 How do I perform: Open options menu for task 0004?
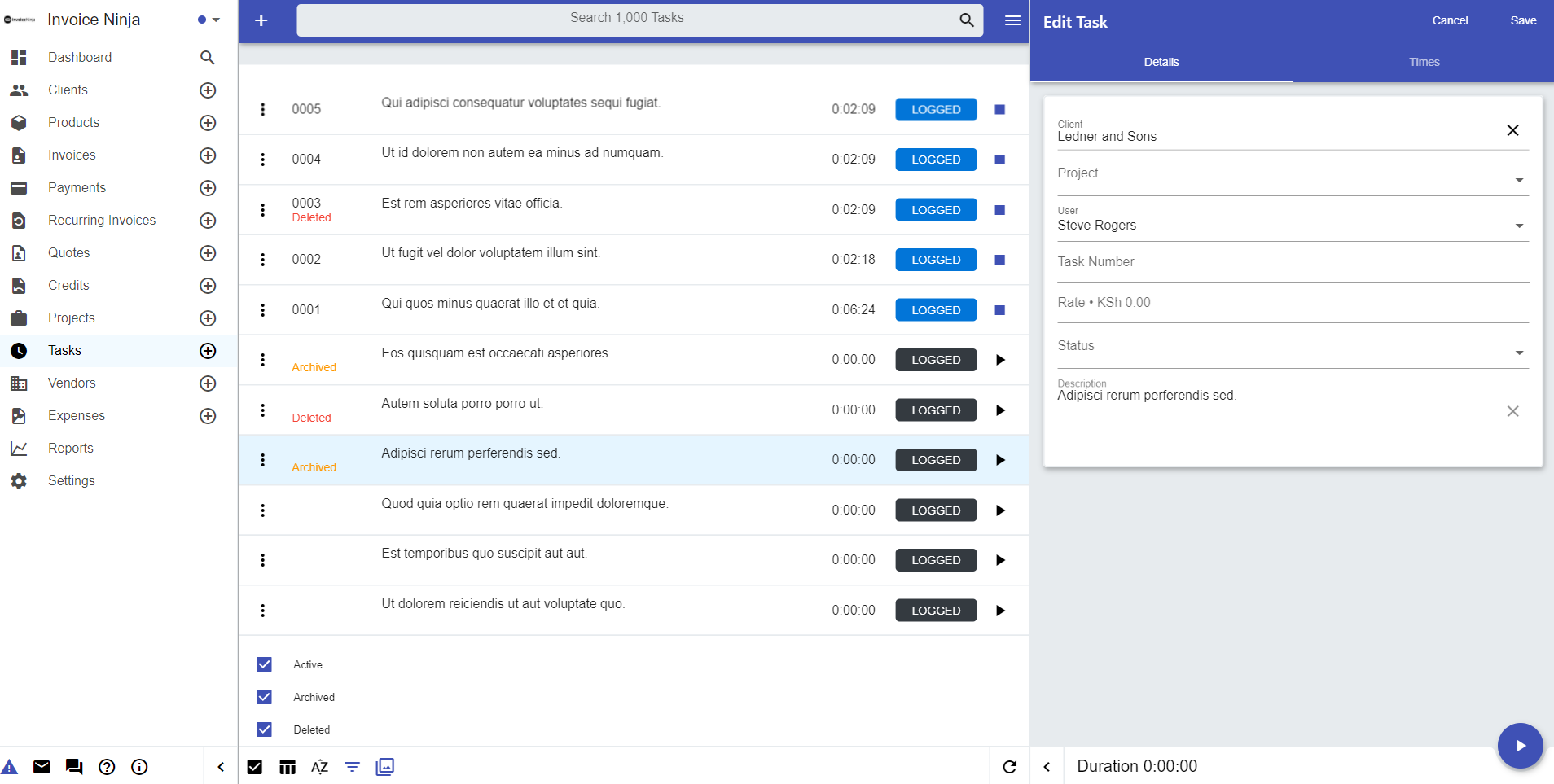click(262, 160)
